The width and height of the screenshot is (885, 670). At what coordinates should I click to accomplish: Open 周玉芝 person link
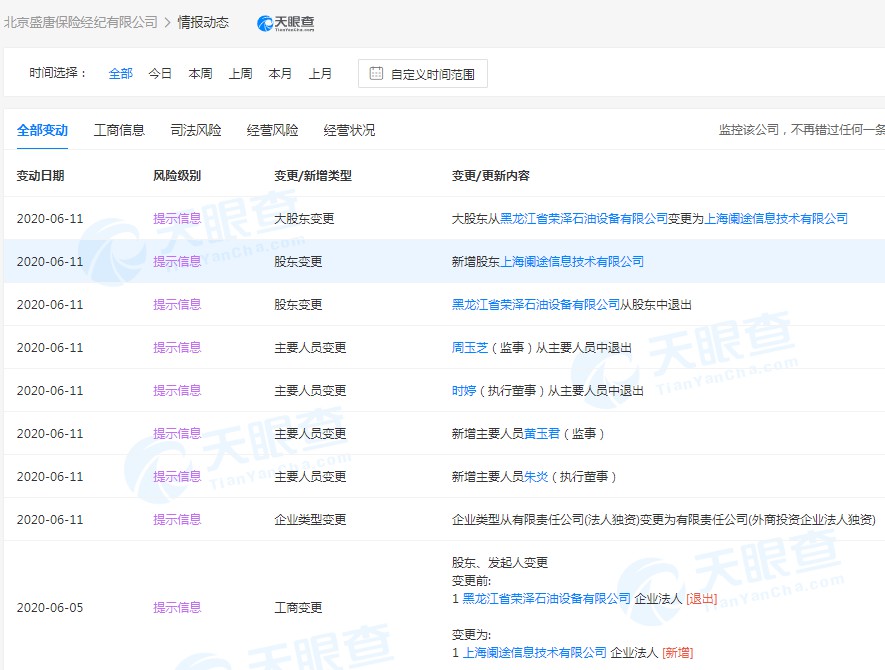point(470,347)
